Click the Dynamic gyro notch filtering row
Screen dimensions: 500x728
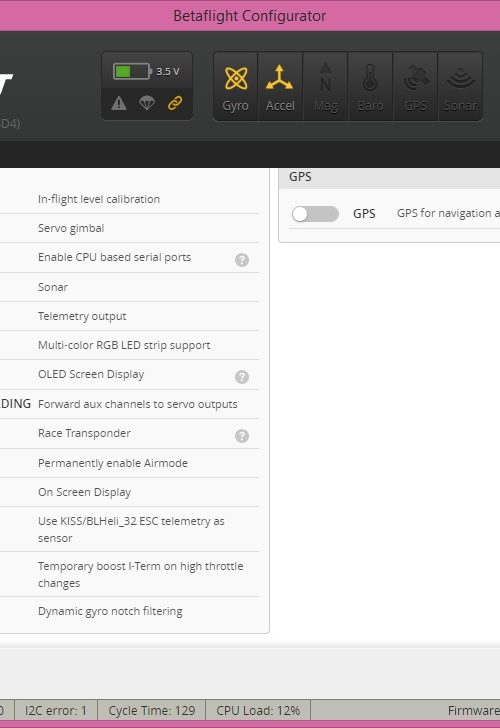130,611
